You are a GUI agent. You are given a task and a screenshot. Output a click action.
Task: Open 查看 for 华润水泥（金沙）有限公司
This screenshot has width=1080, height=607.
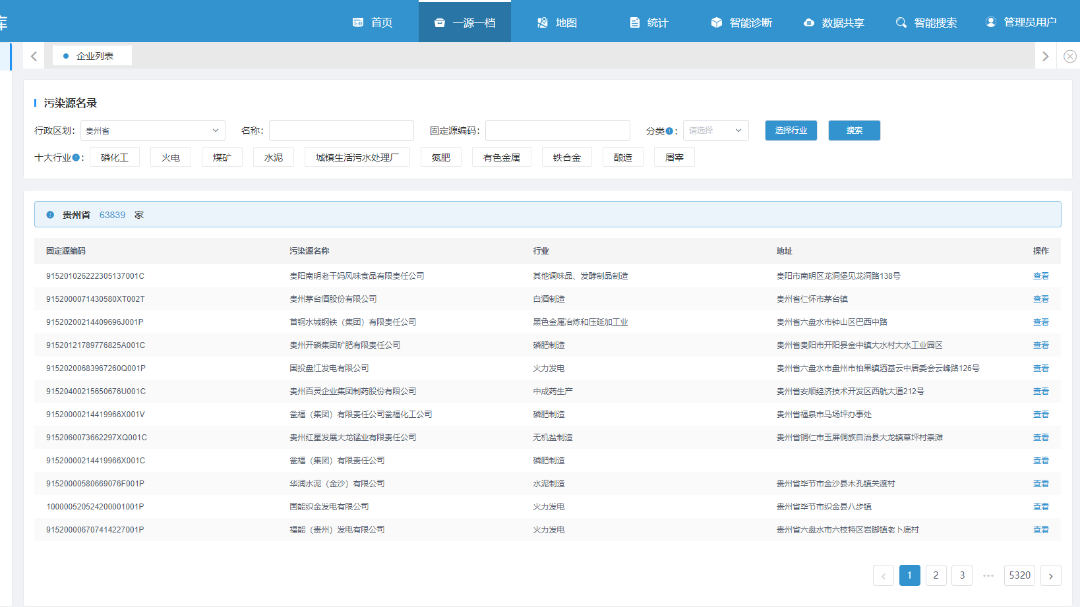coord(1041,484)
